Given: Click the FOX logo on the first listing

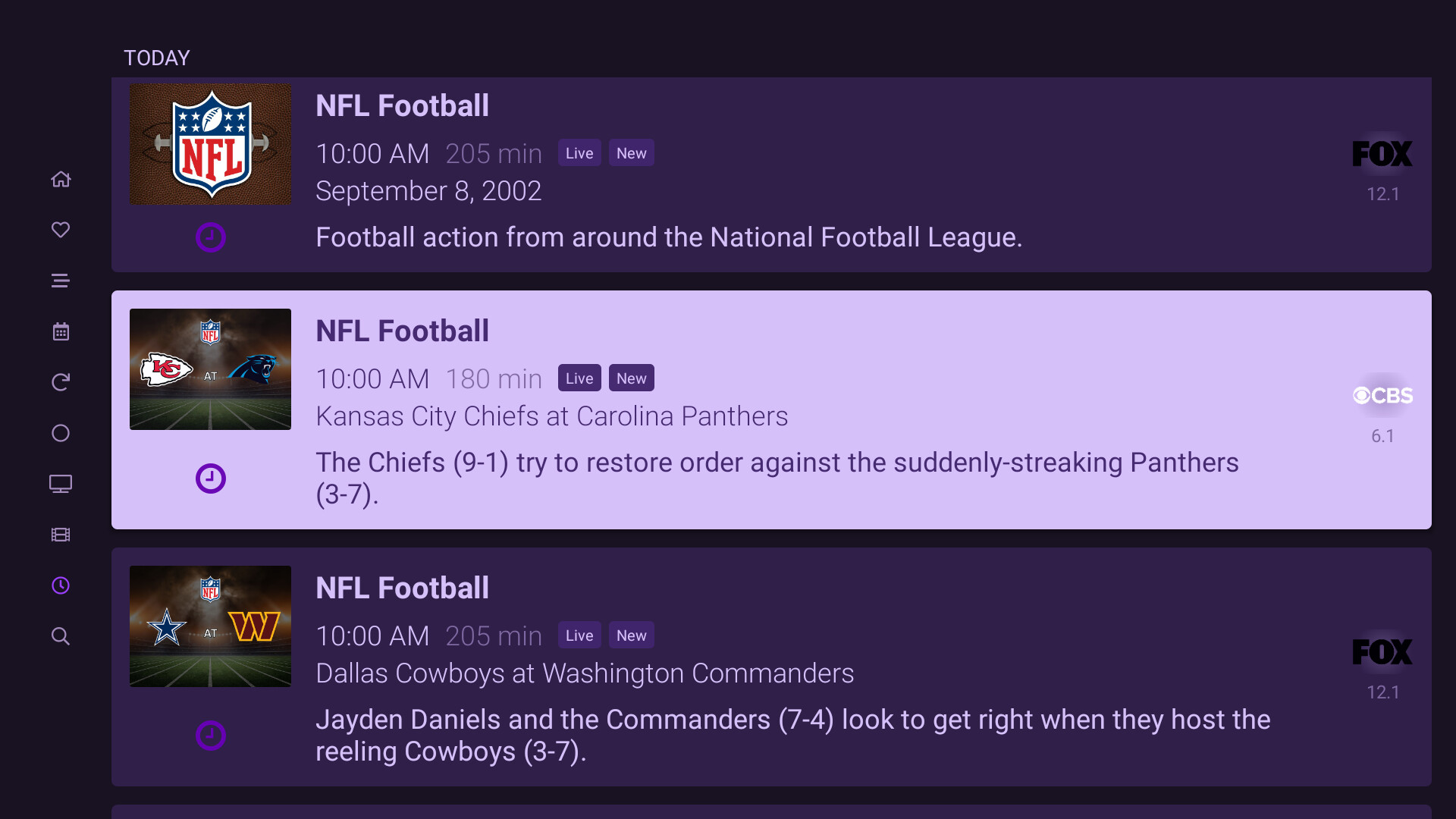Looking at the screenshot, I should 1382,154.
